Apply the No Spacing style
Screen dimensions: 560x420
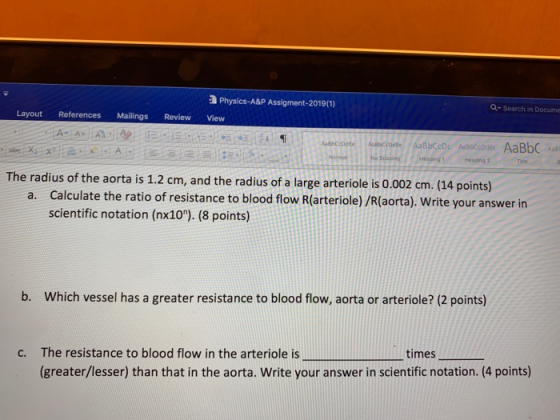[385, 151]
